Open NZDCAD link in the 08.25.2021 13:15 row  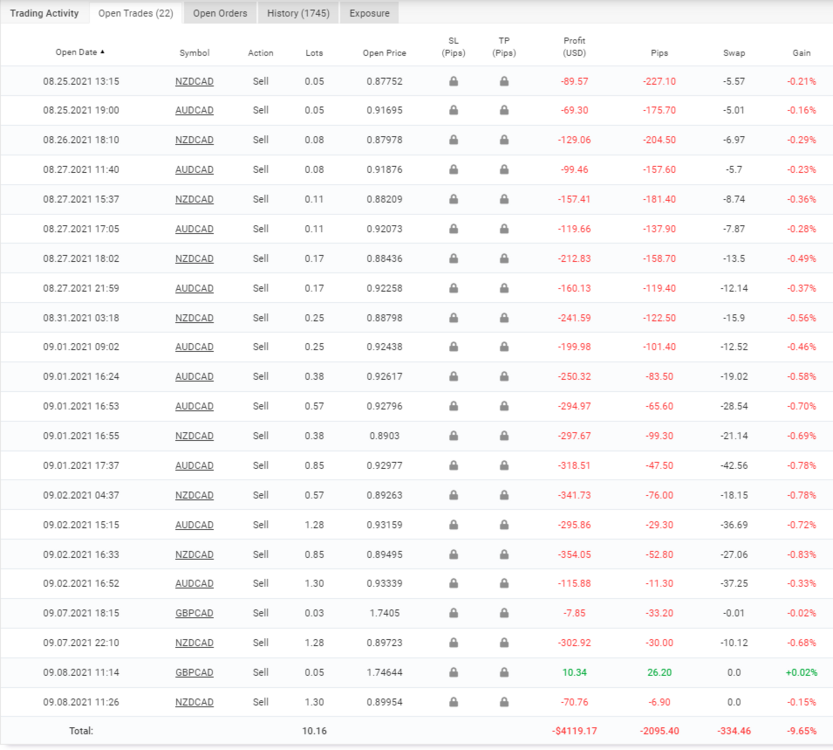pos(194,82)
